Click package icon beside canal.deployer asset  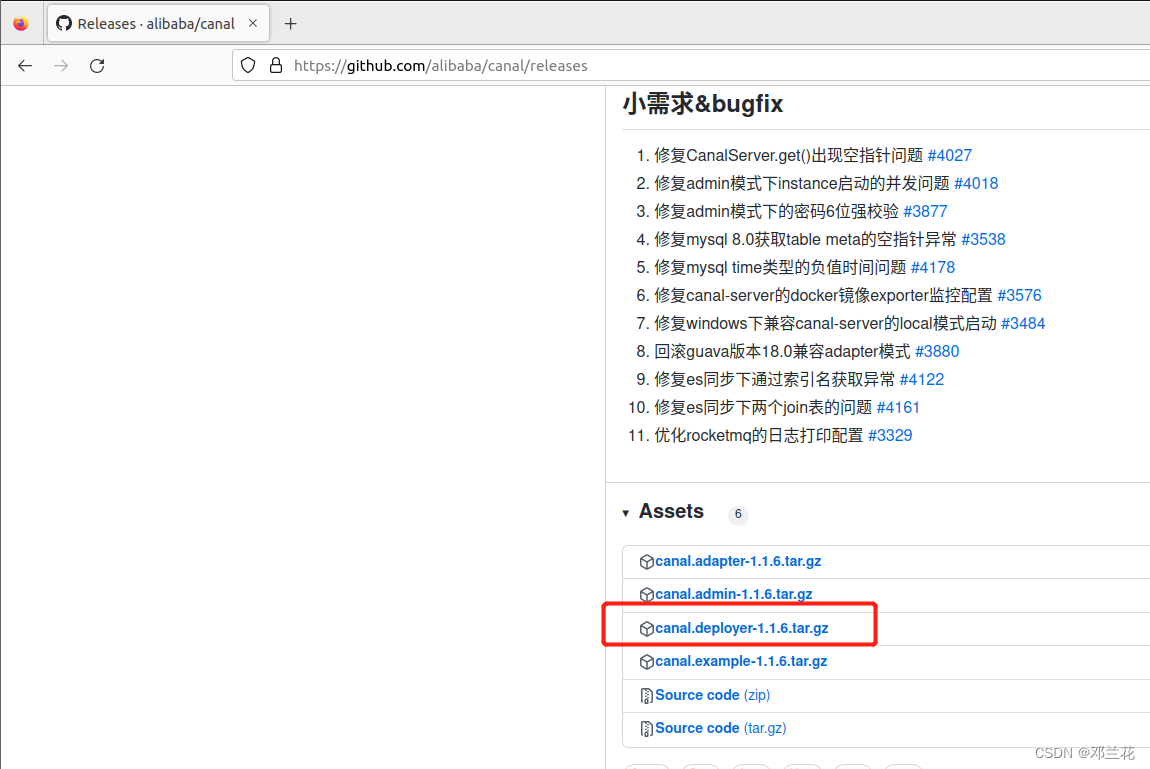[646, 629]
